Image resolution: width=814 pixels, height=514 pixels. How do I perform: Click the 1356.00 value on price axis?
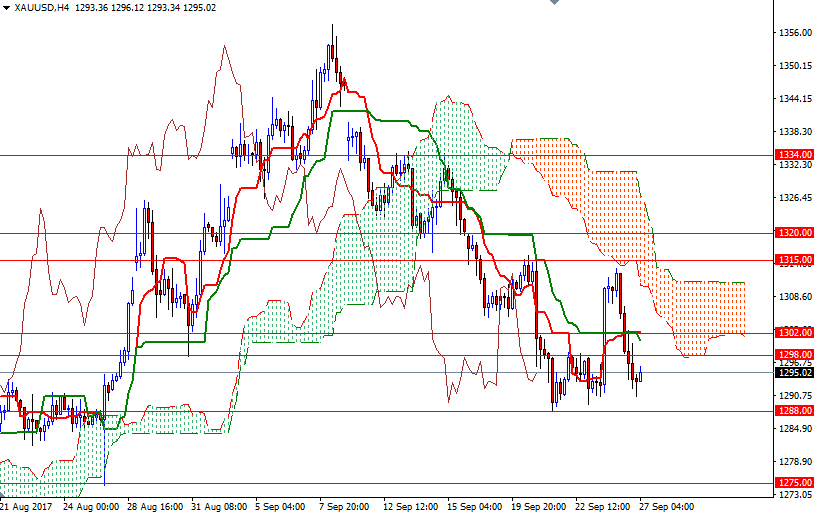(x=793, y=33)
